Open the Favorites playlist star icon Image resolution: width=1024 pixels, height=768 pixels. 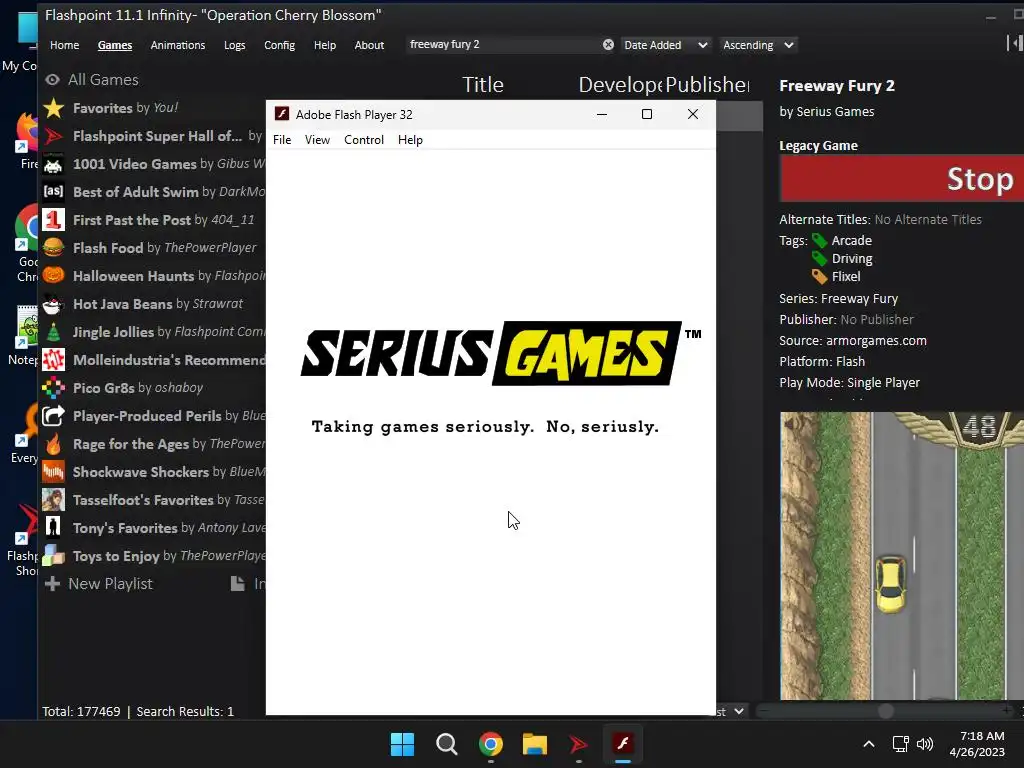pyautogui.click(x=54, y=108)
